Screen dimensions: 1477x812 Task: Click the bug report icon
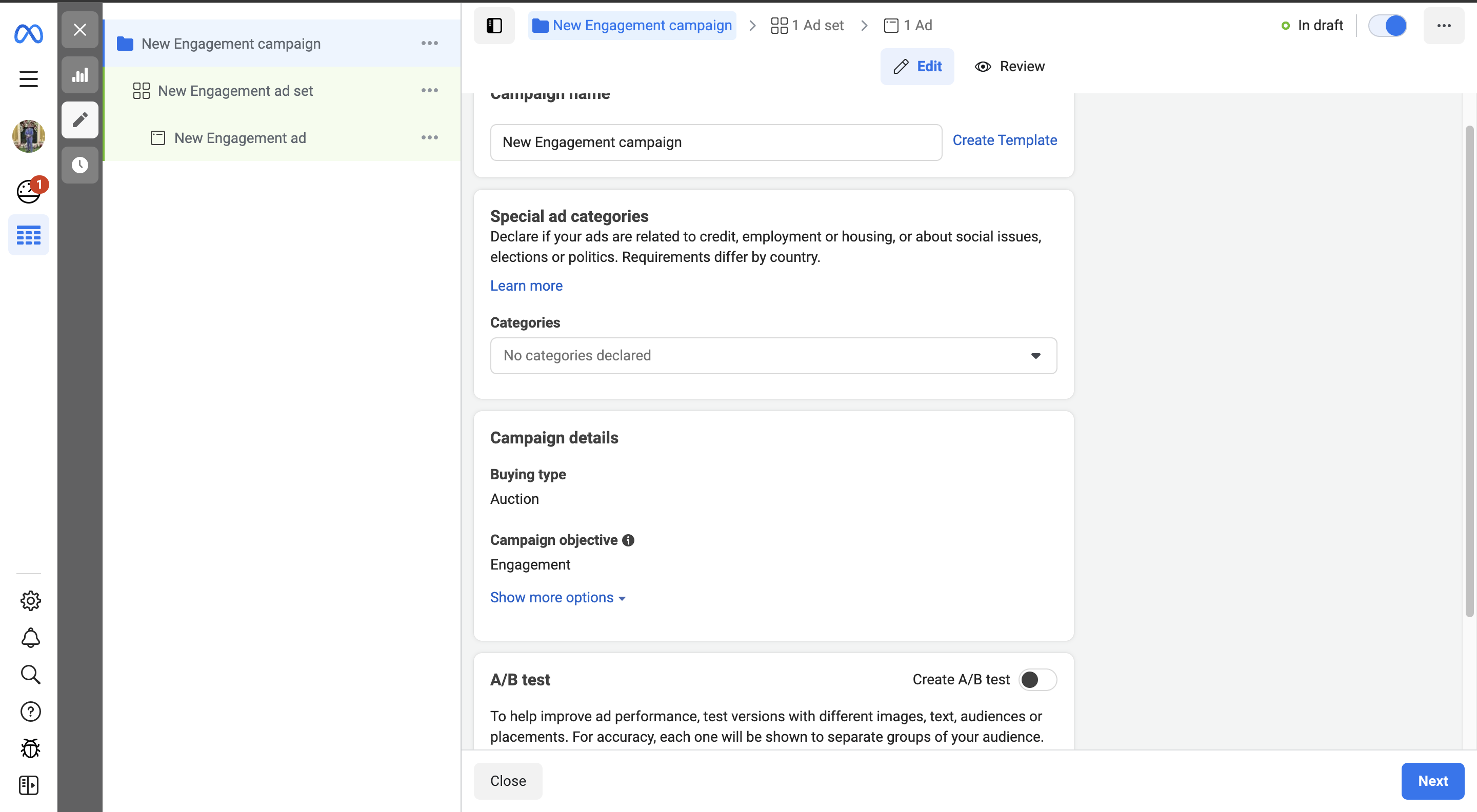tap(30, 748)
